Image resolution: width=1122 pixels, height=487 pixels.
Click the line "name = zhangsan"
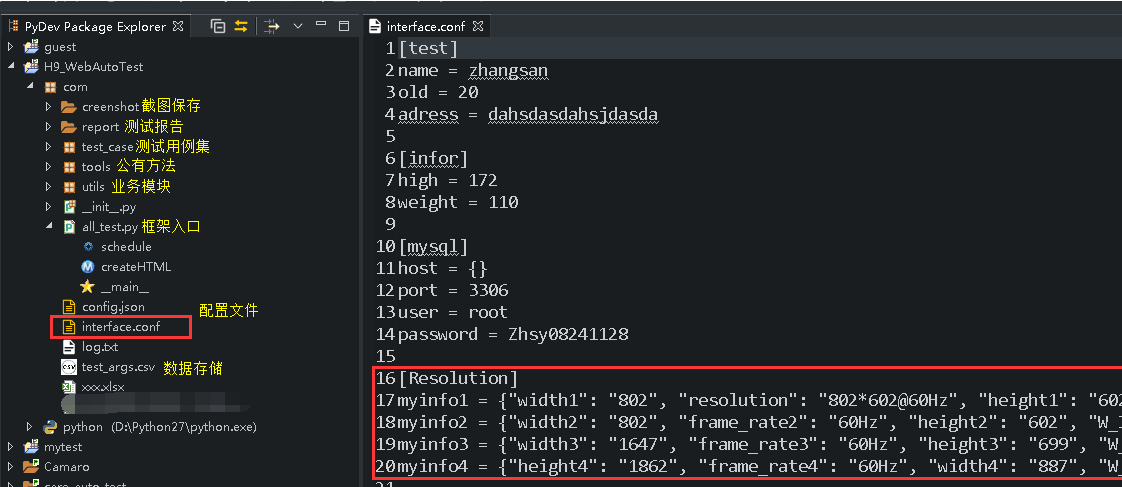[473, 71]
